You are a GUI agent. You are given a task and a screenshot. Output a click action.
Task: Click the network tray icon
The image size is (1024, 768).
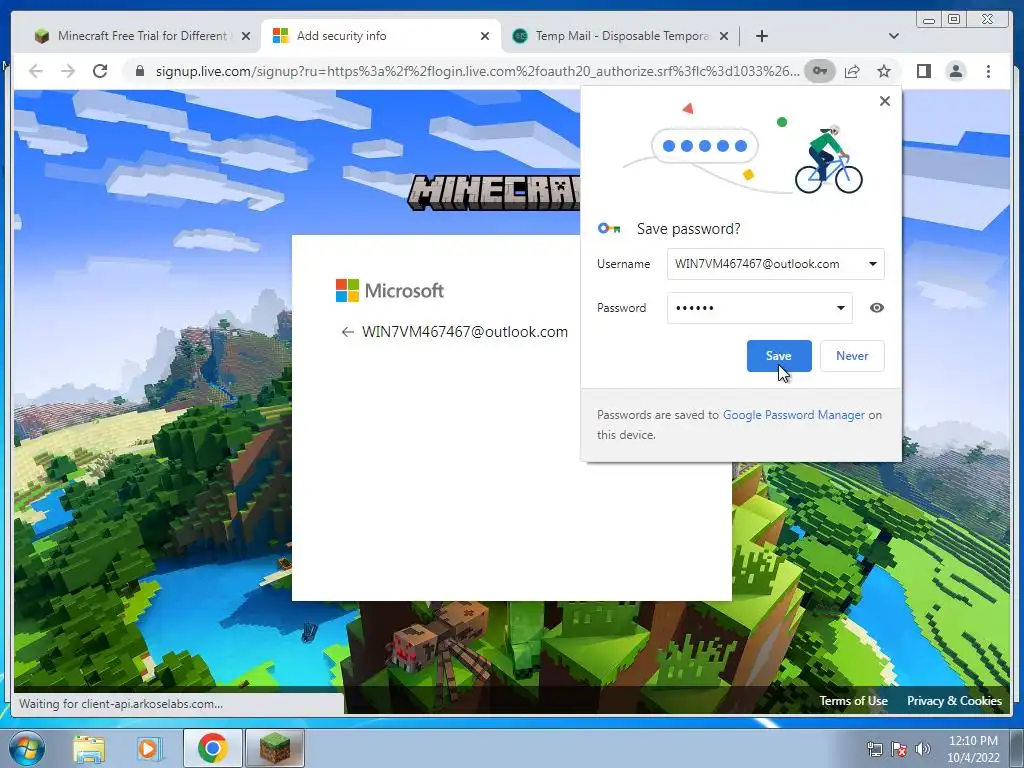tap(874, 749)
